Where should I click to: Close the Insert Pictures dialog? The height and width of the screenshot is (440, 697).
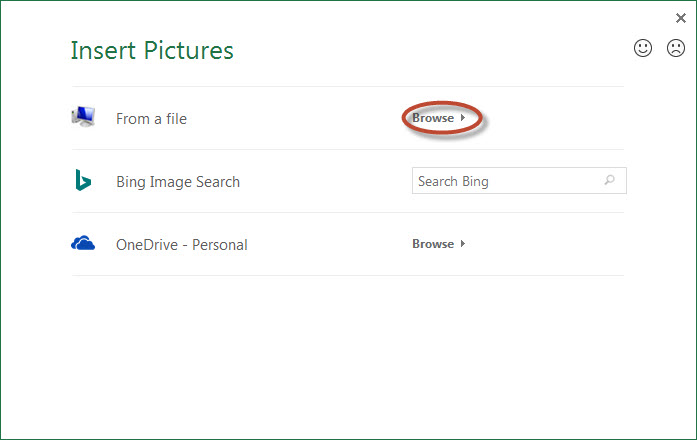point(681,17)
